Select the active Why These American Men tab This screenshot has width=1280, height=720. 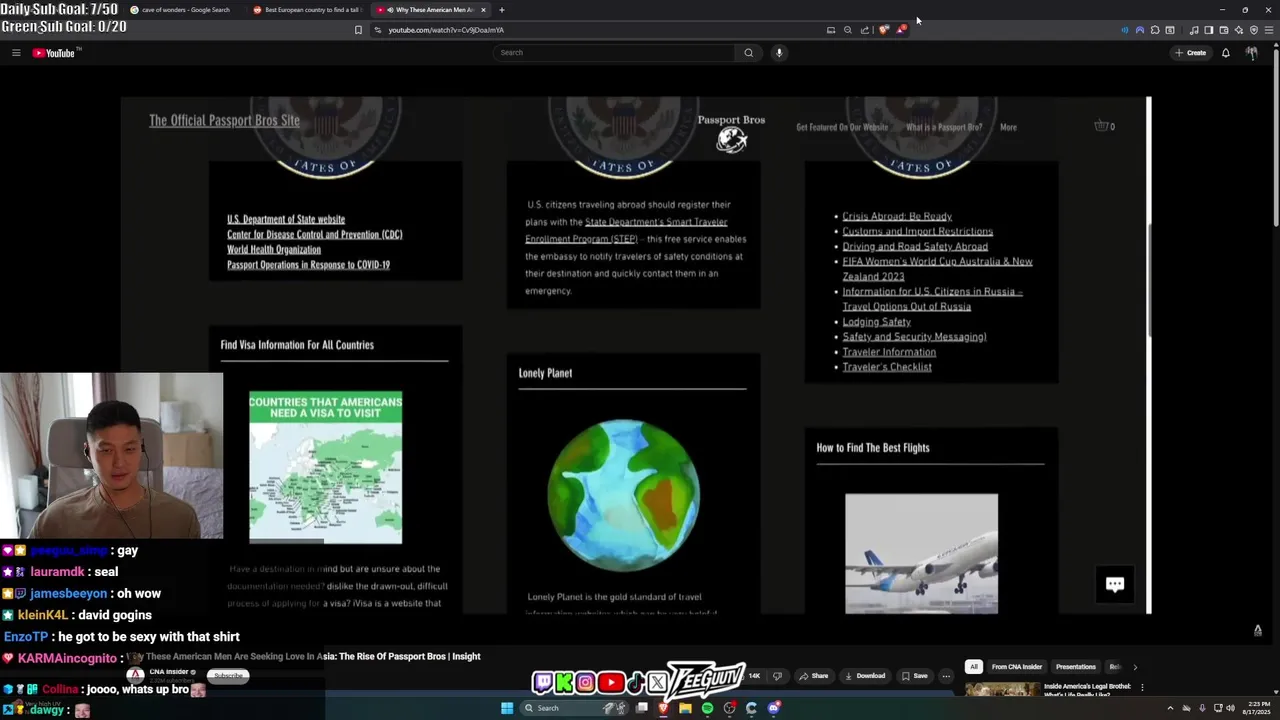pos(428,10)
